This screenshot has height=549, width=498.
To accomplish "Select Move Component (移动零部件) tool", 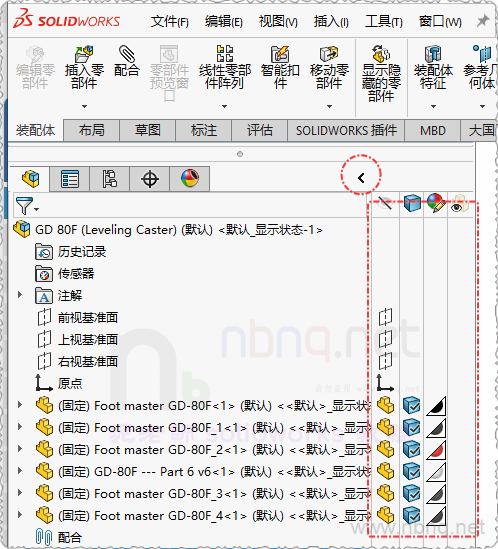I will pos(329,67).
